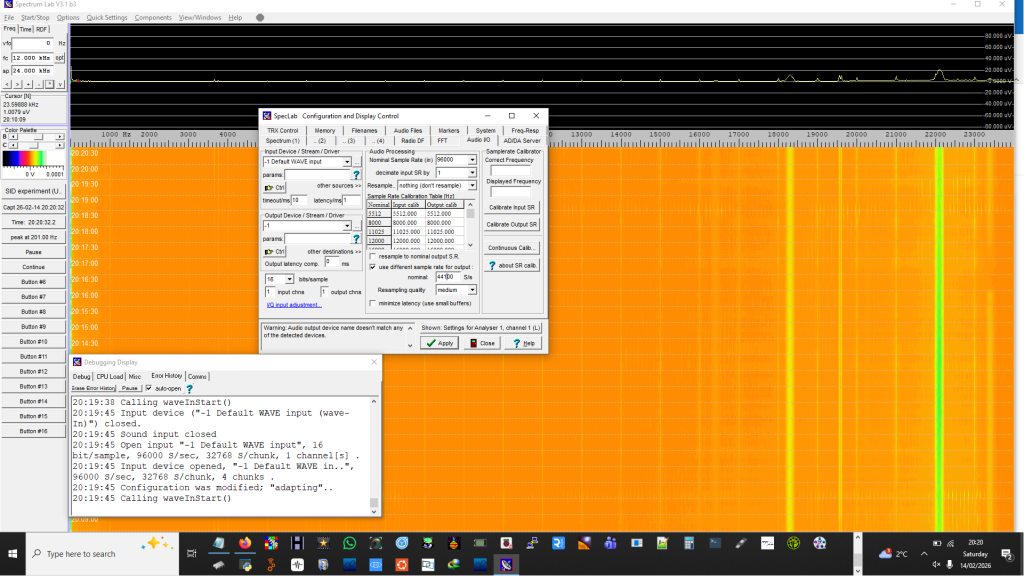
Task: Untick 'use different sample rate for output'
Action: 373,267
